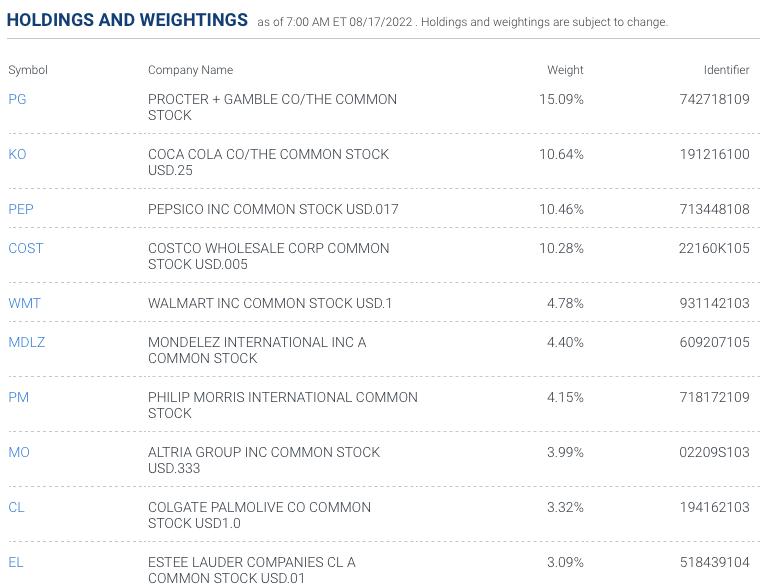Click the Altria identifier 02209S103
This screenshot has width=760, height=584.
click(714, 452)
